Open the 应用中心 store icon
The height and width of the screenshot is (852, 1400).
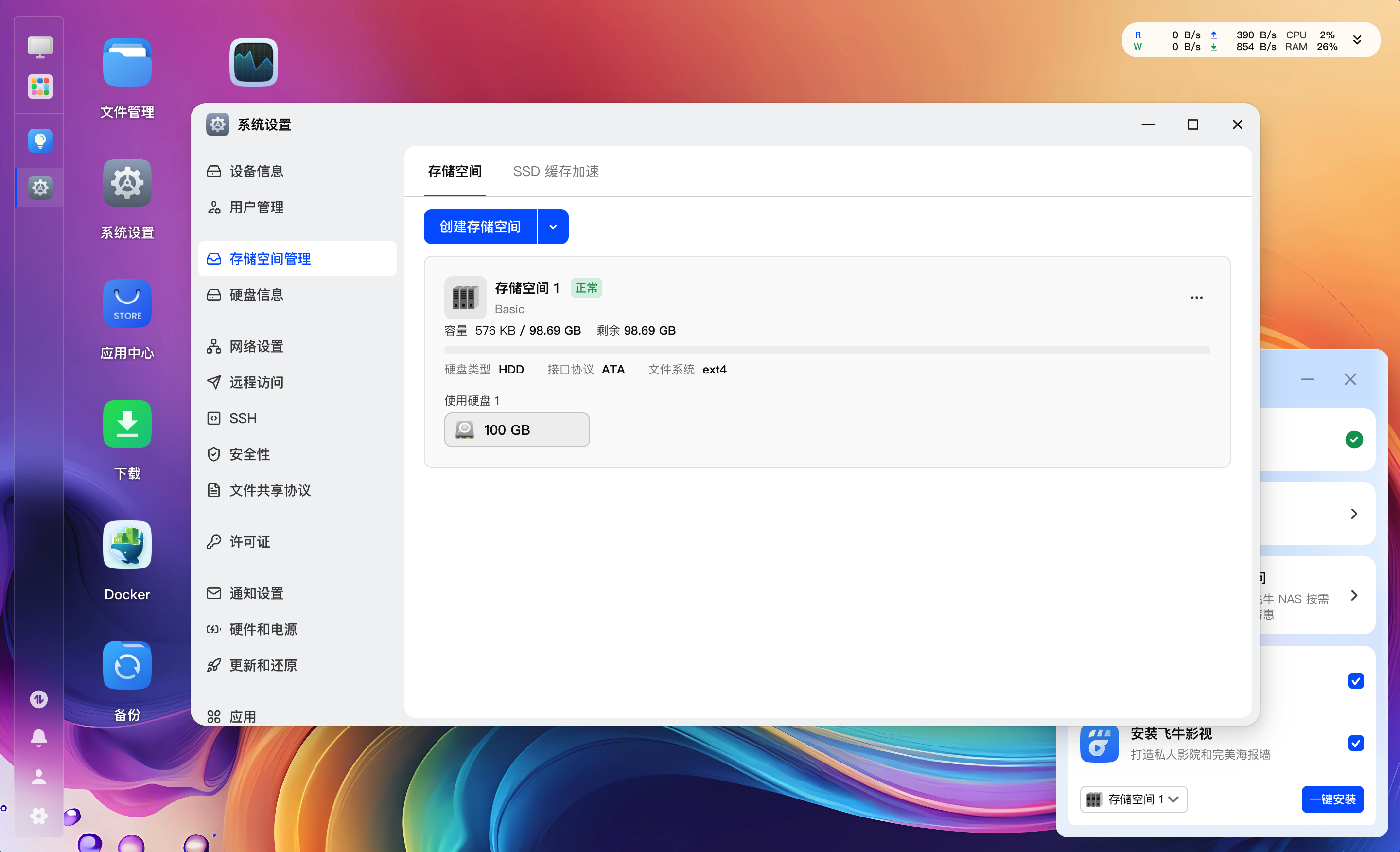click(127, 303)
